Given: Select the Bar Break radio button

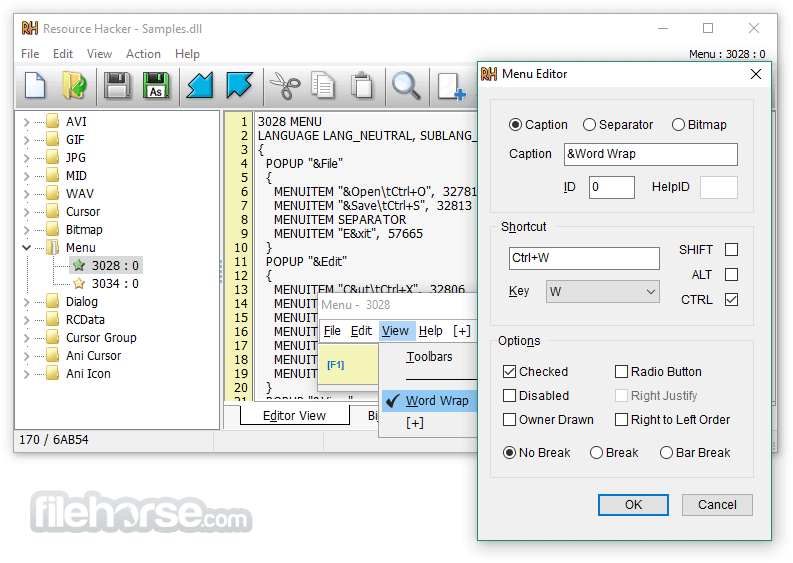Looking at the screenshot, I should pos(666,452).
